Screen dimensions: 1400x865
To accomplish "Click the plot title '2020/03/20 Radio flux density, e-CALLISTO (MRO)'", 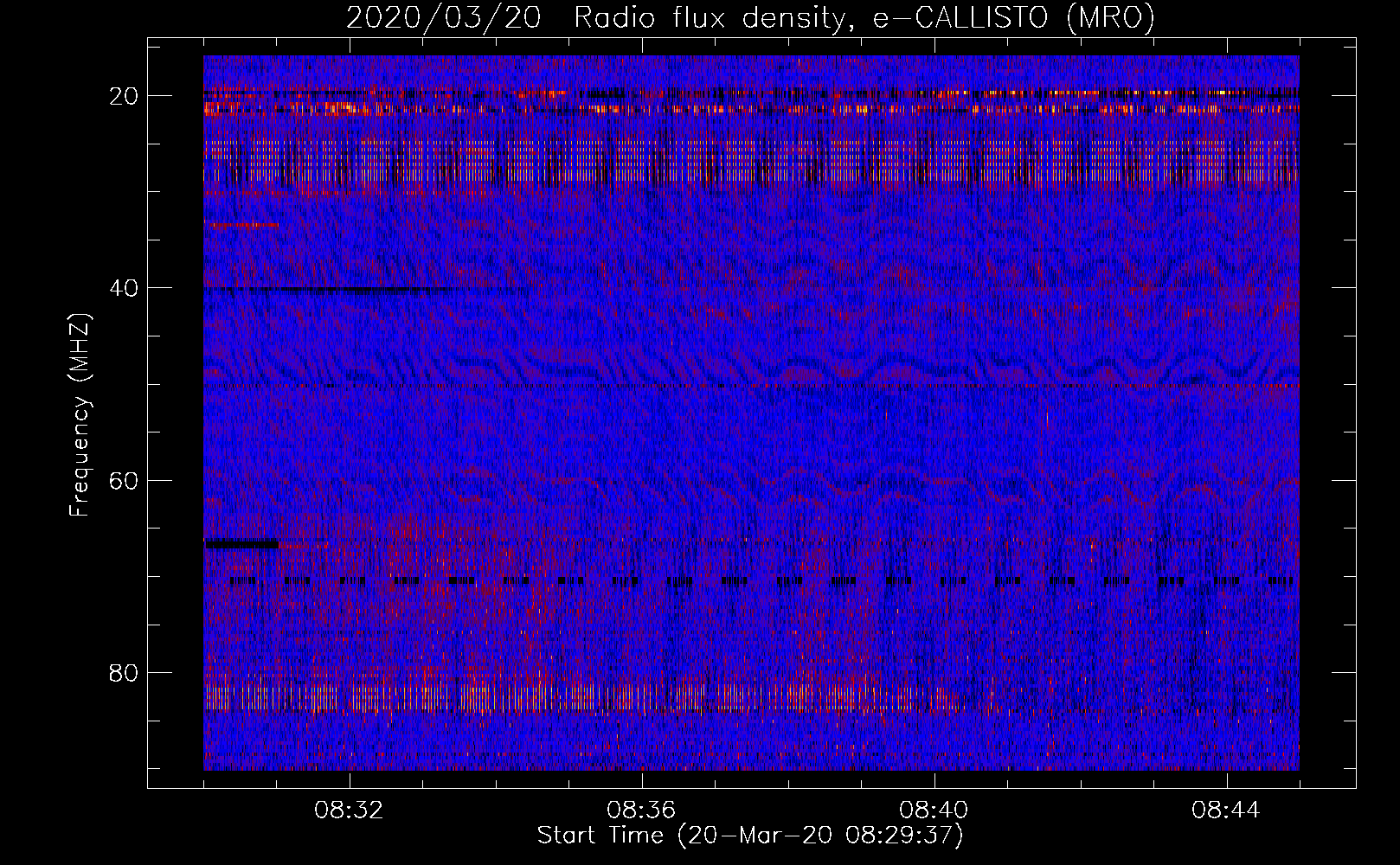I will point(750,18).
